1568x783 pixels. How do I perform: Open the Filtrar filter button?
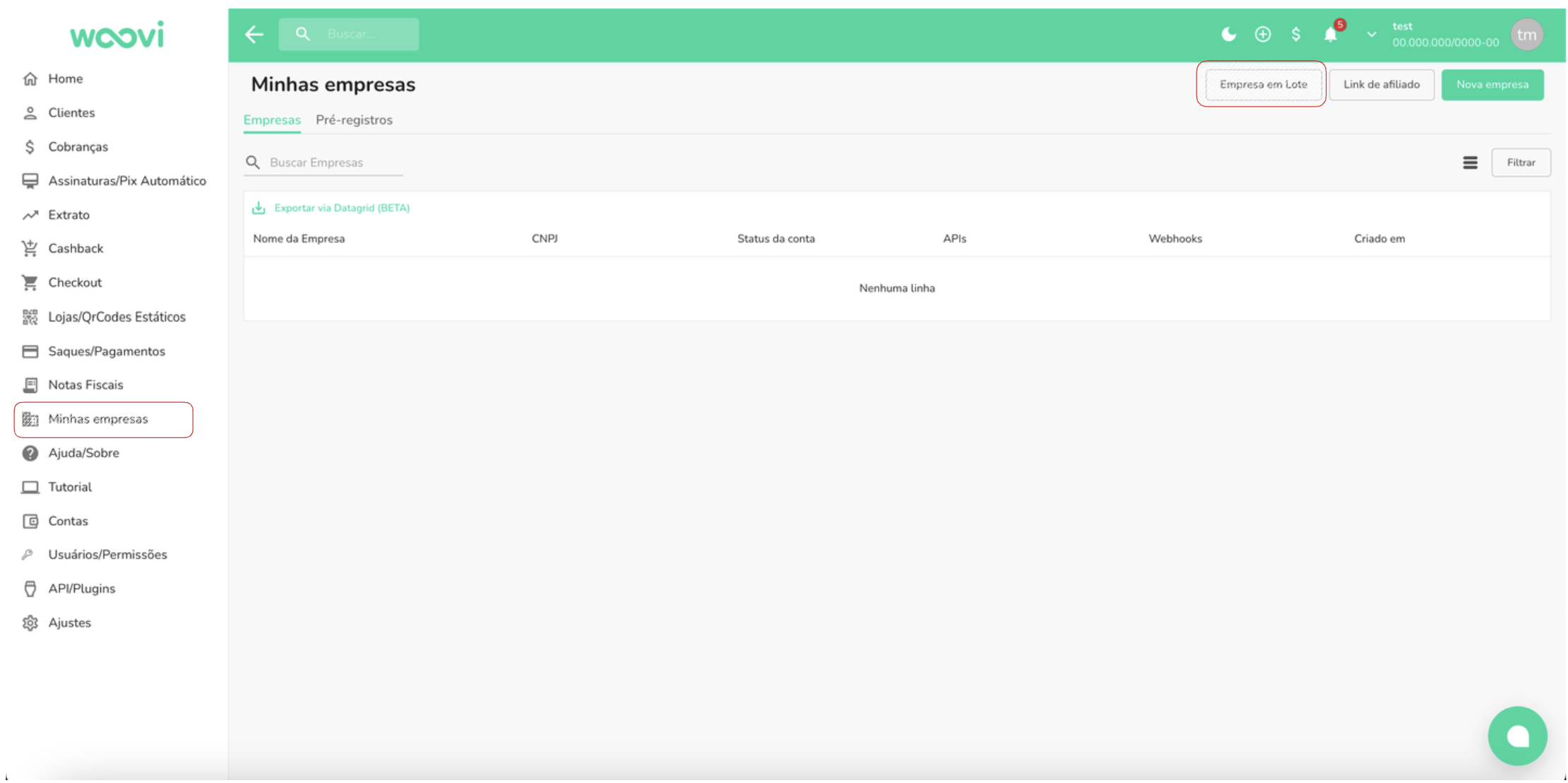[1520, 163]
